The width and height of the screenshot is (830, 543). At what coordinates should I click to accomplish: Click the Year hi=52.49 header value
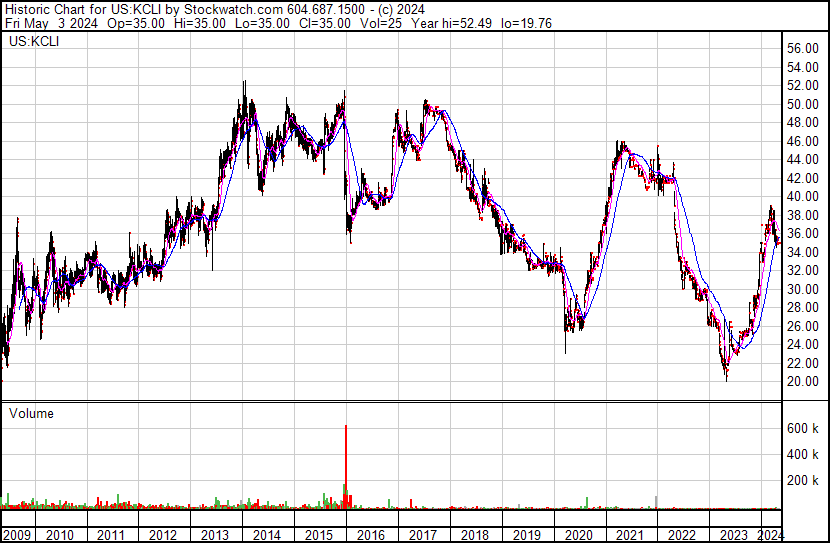point(452,23)
